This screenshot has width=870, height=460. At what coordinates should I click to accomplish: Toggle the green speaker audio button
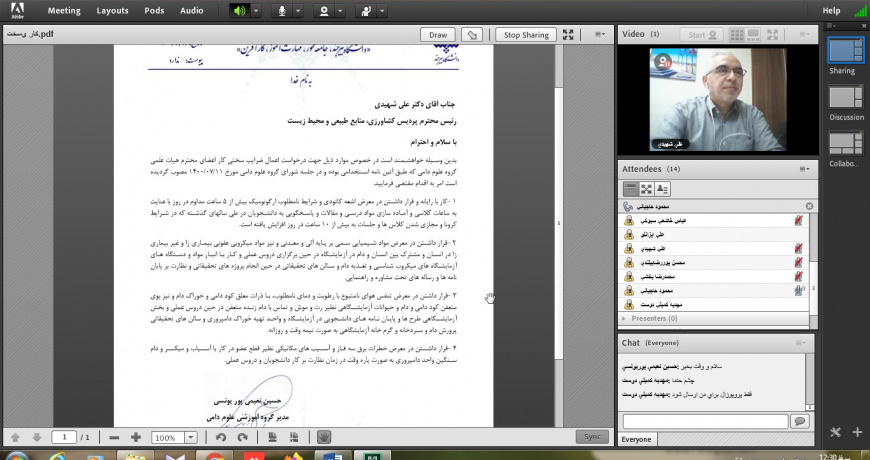coord(240,11)
